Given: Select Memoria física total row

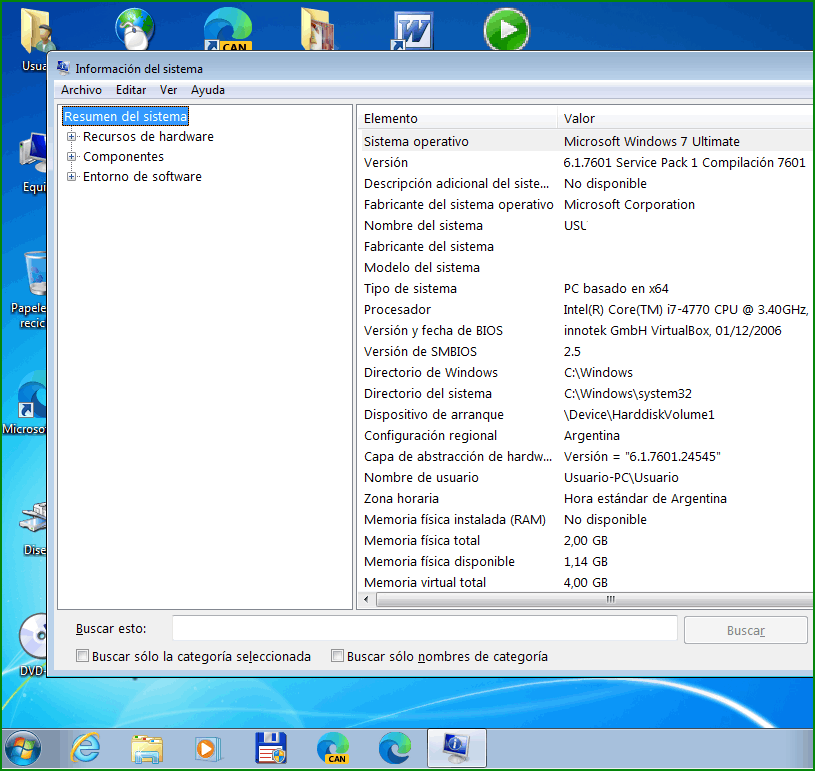Looking at the screenshot, I should tap(587, 540).
